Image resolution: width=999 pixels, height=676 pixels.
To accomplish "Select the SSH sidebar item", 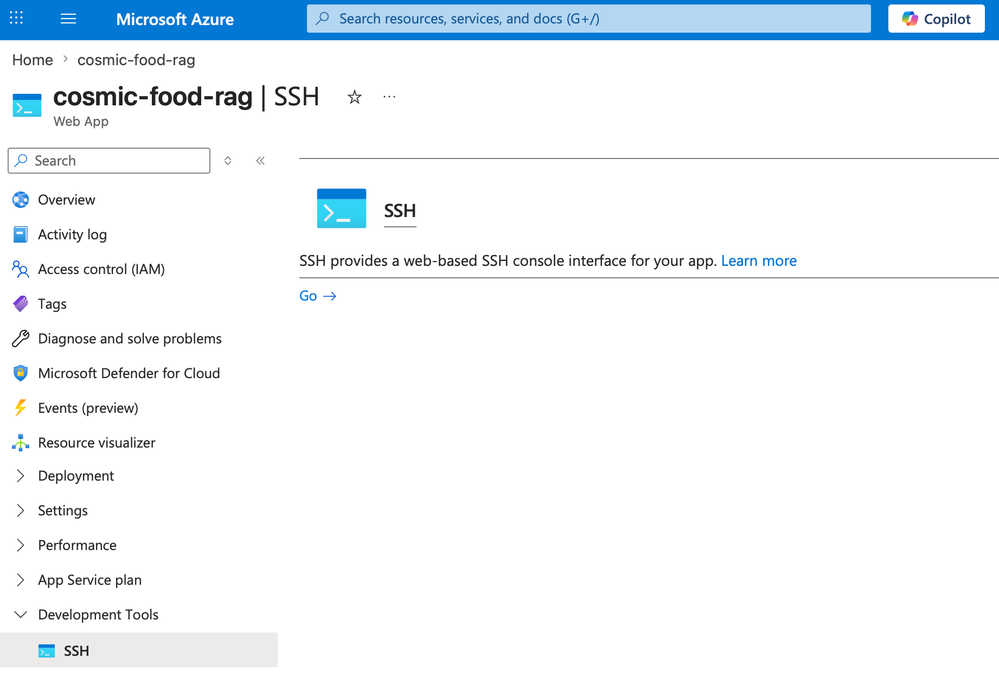I will (139, 651).
